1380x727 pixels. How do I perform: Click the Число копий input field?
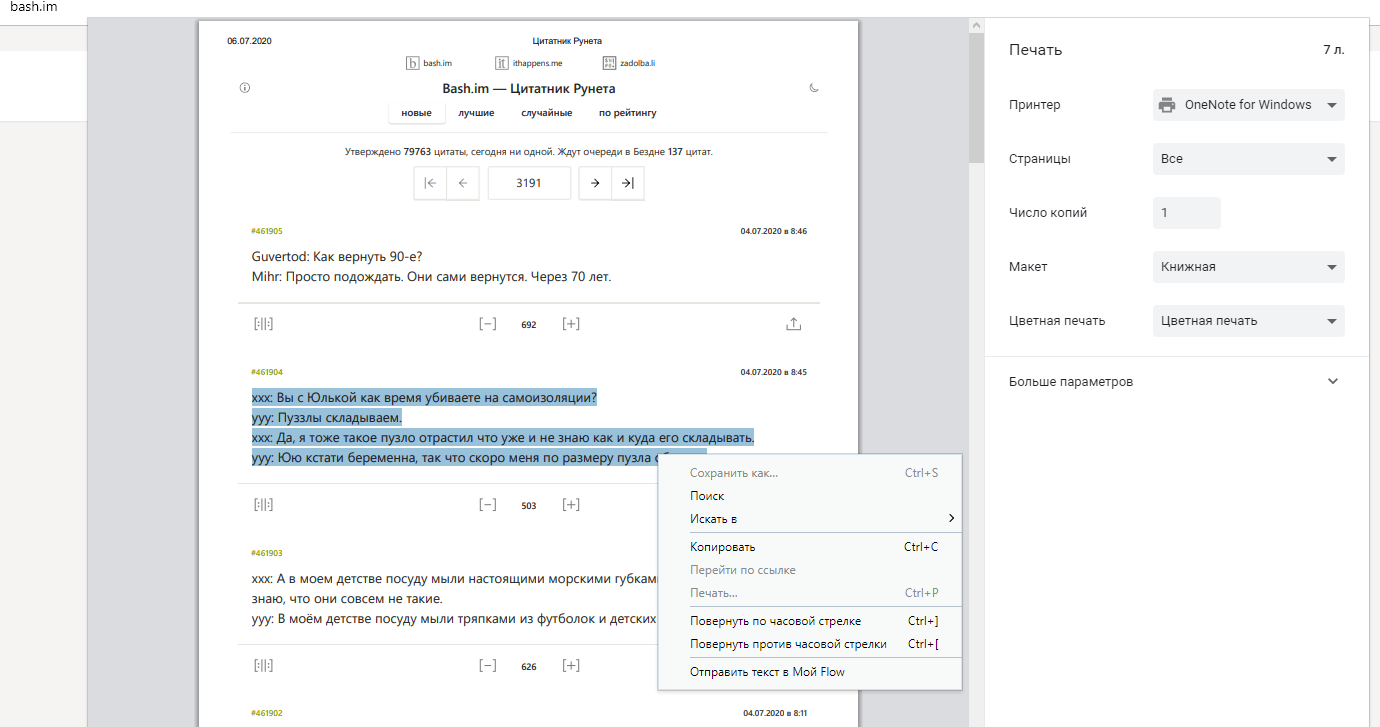click(x=1186, y=213)
